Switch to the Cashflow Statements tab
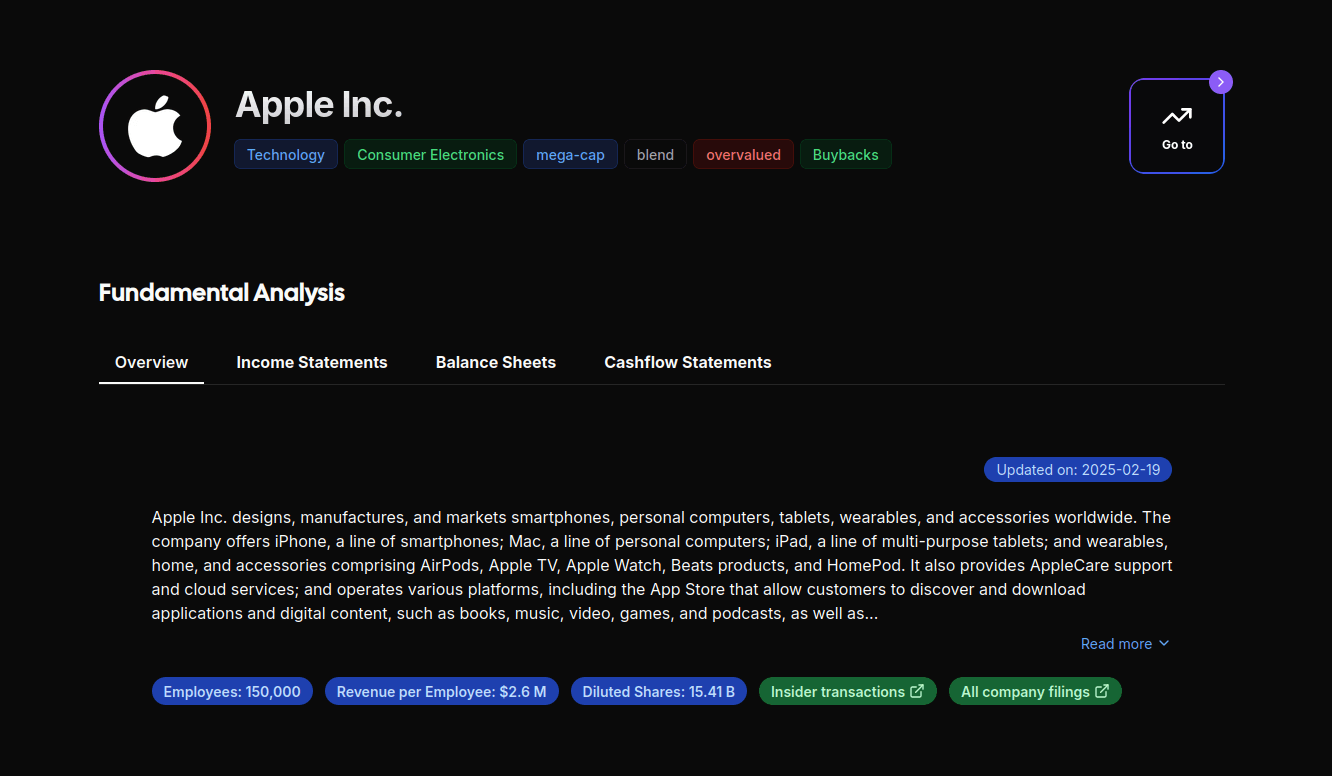1332x776 pixels. pyautogui.click(x=687, y=362)
